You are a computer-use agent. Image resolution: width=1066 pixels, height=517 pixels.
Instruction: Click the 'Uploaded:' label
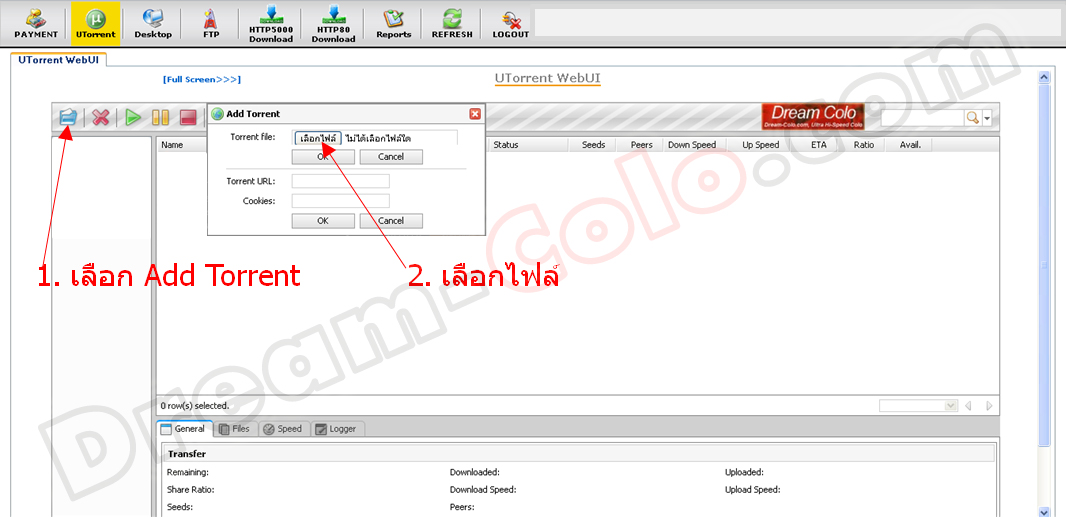[x=744, y=471]
